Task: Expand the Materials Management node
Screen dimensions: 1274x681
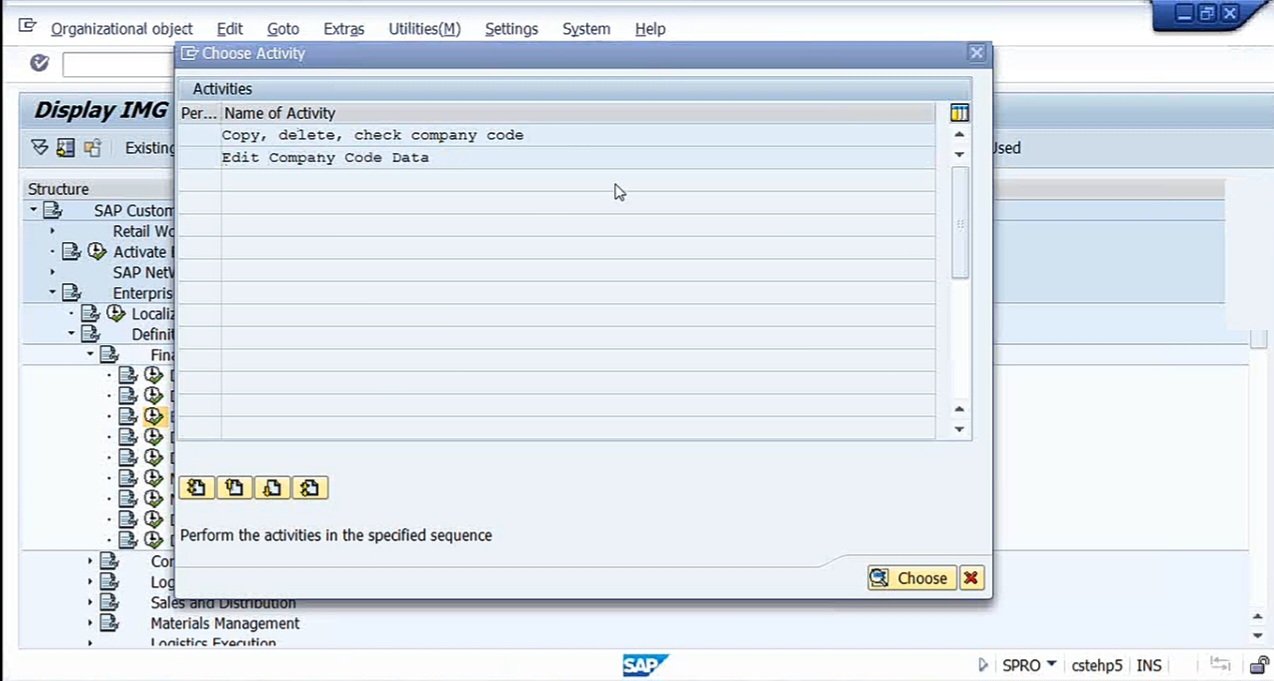Action: 90,623
